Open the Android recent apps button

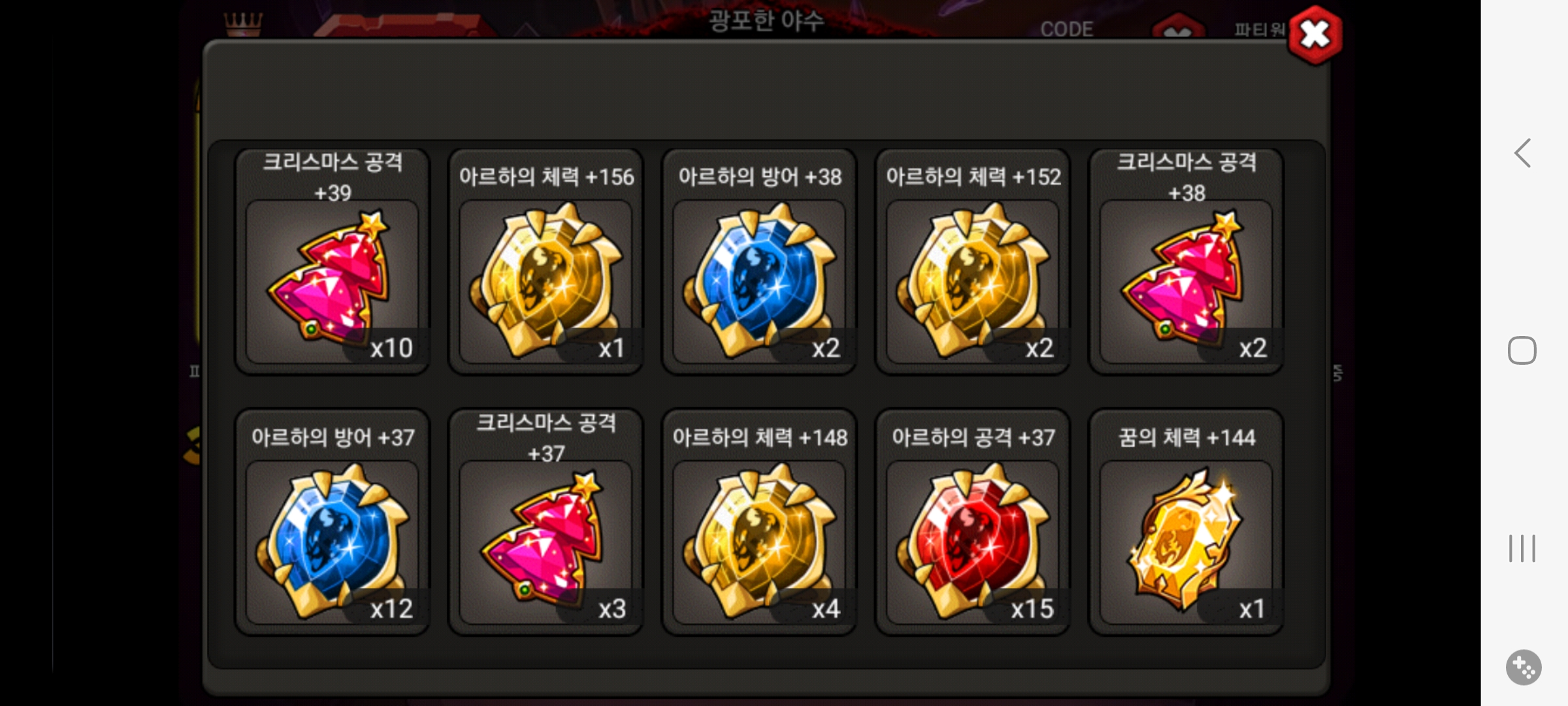tap(1522, 548)
